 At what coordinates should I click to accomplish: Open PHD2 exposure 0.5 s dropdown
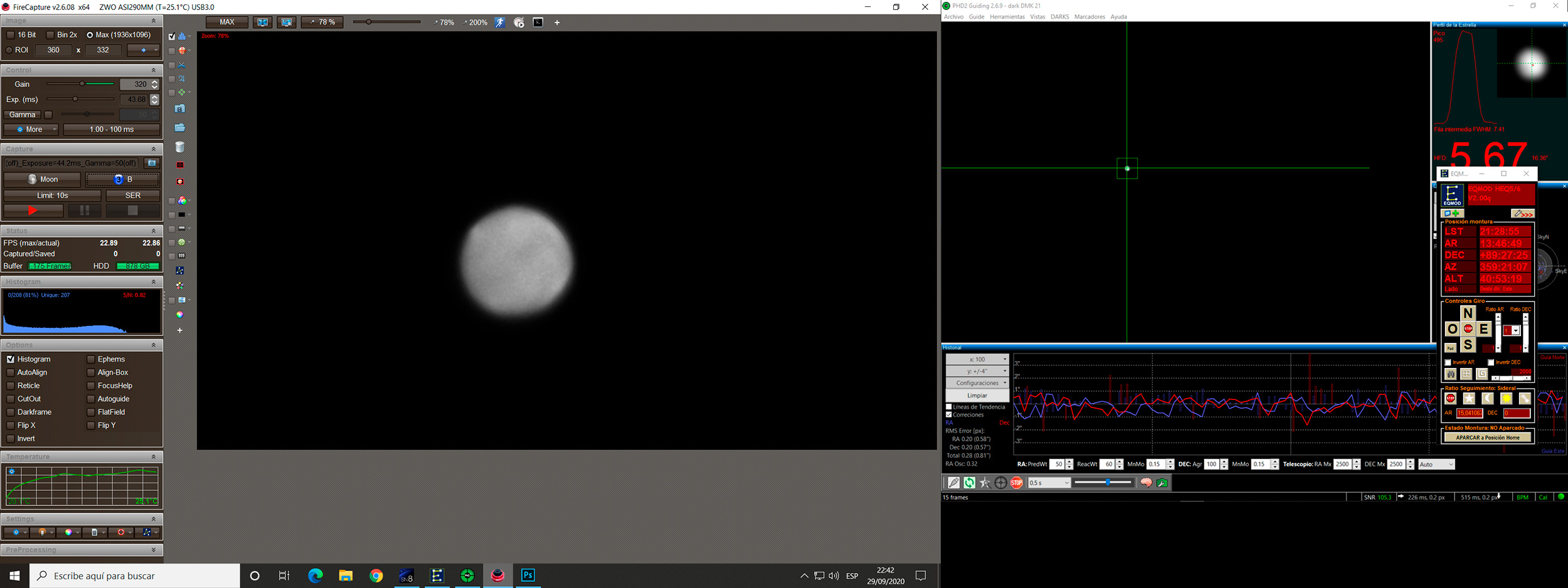pyautogui.click(x=1049, y=483)
